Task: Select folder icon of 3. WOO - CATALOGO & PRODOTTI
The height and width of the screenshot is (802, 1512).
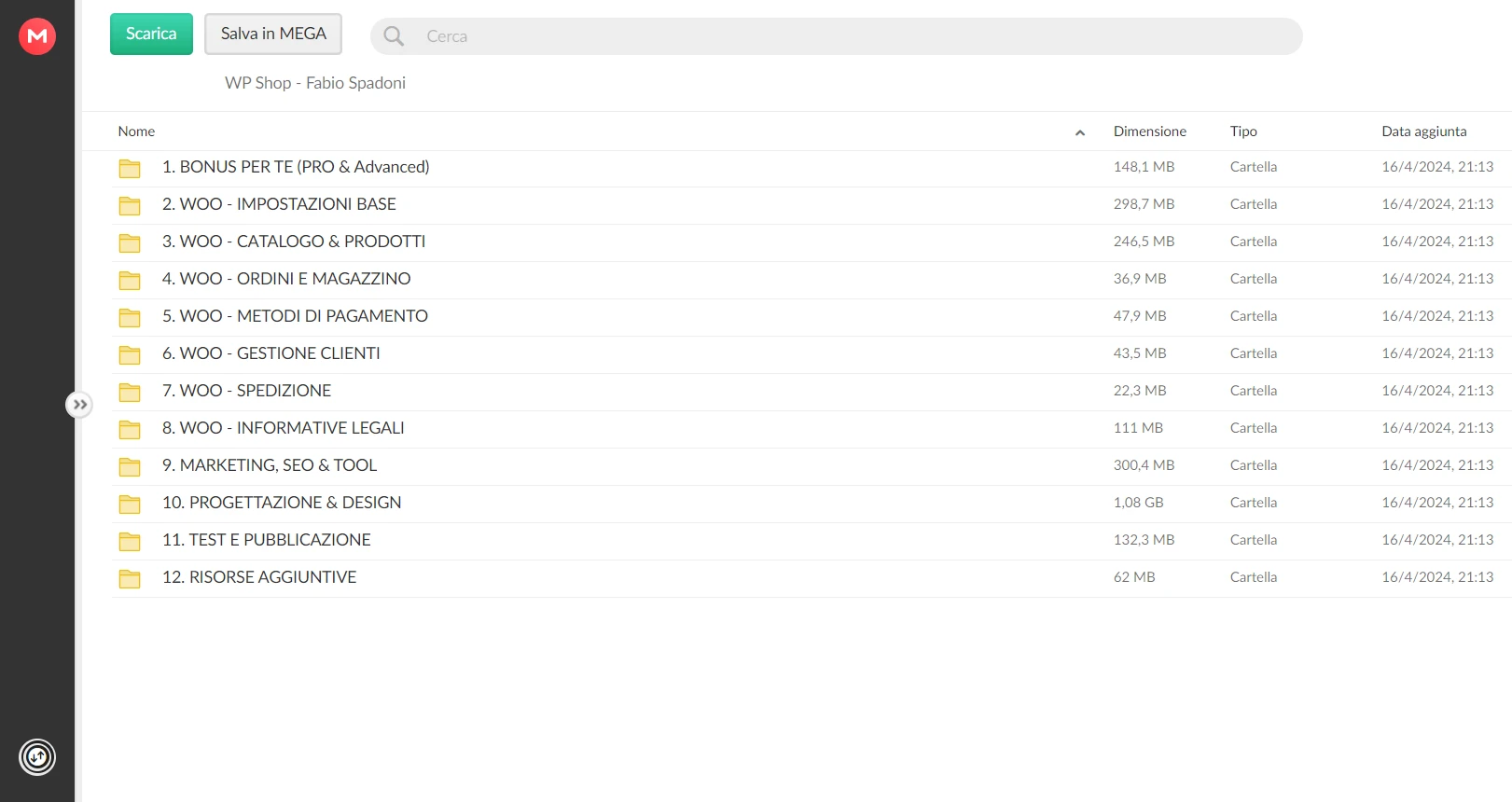Action: click(x=130, y=242)
